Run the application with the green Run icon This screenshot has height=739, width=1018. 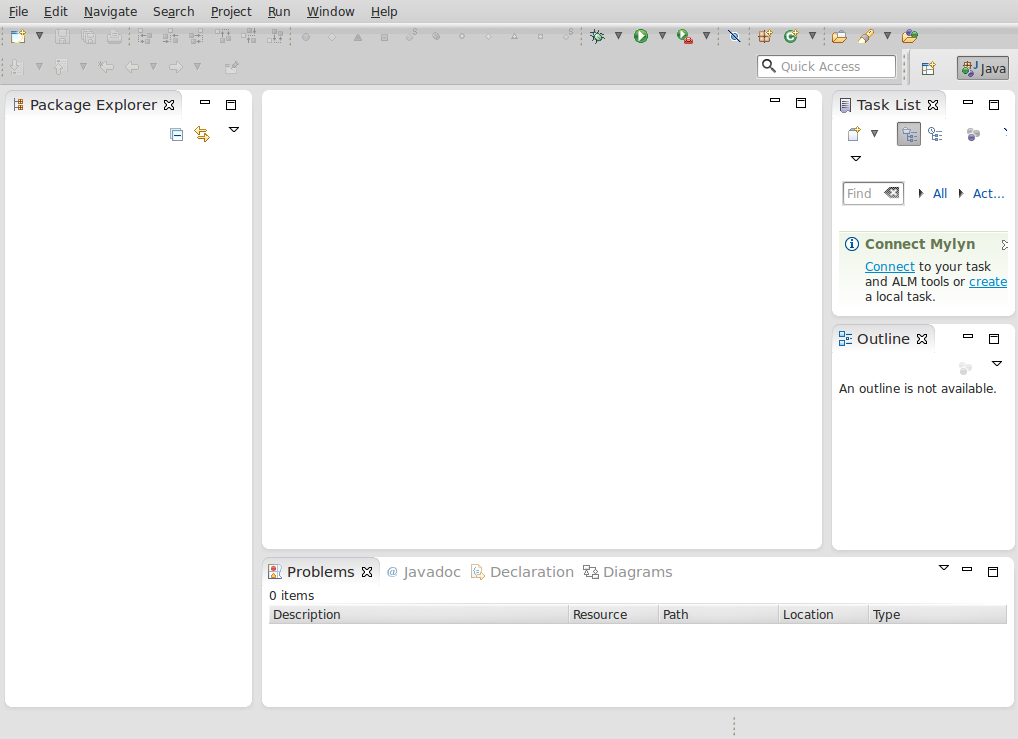(641, 35)
